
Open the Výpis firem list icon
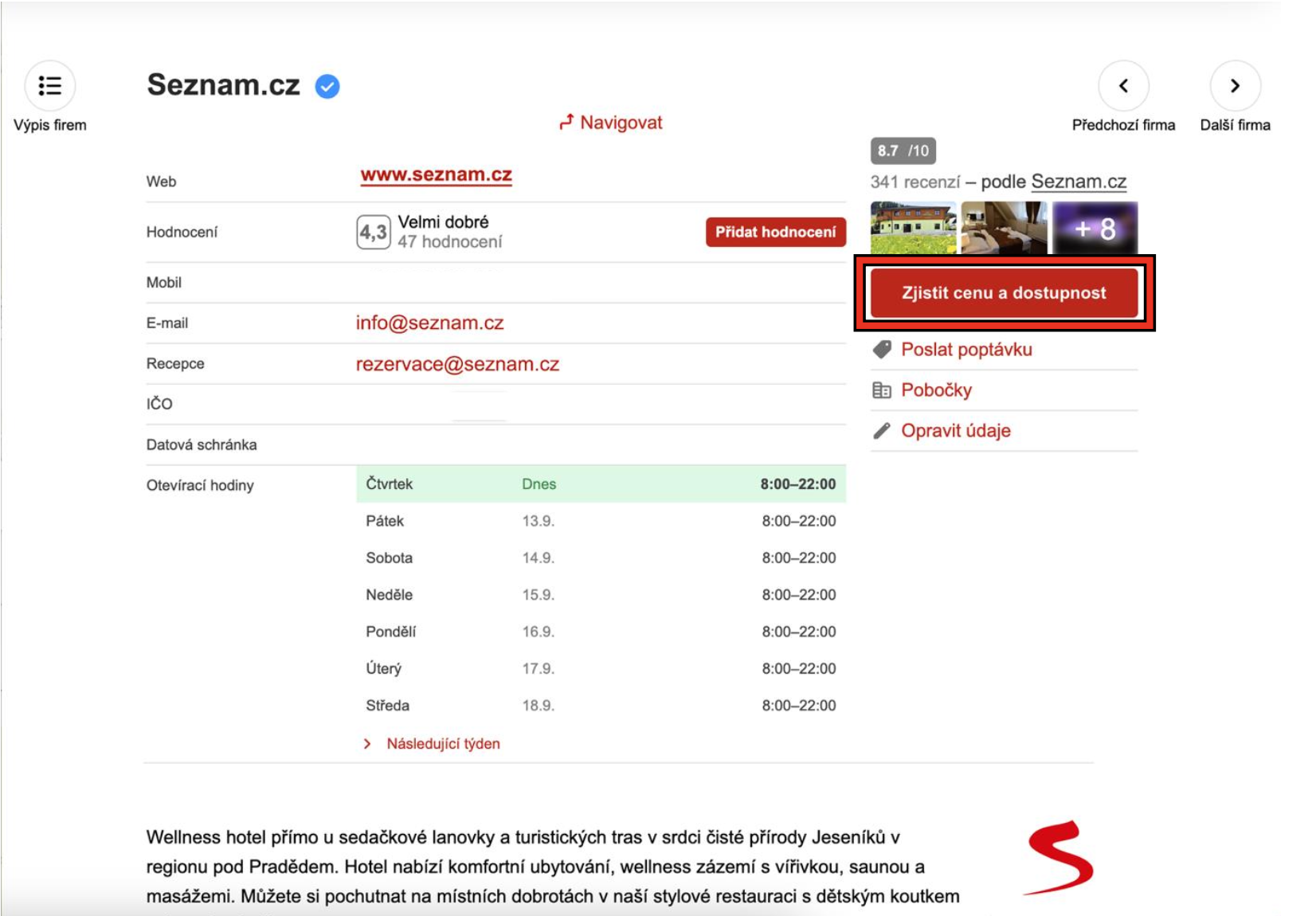tap(50, 85)
